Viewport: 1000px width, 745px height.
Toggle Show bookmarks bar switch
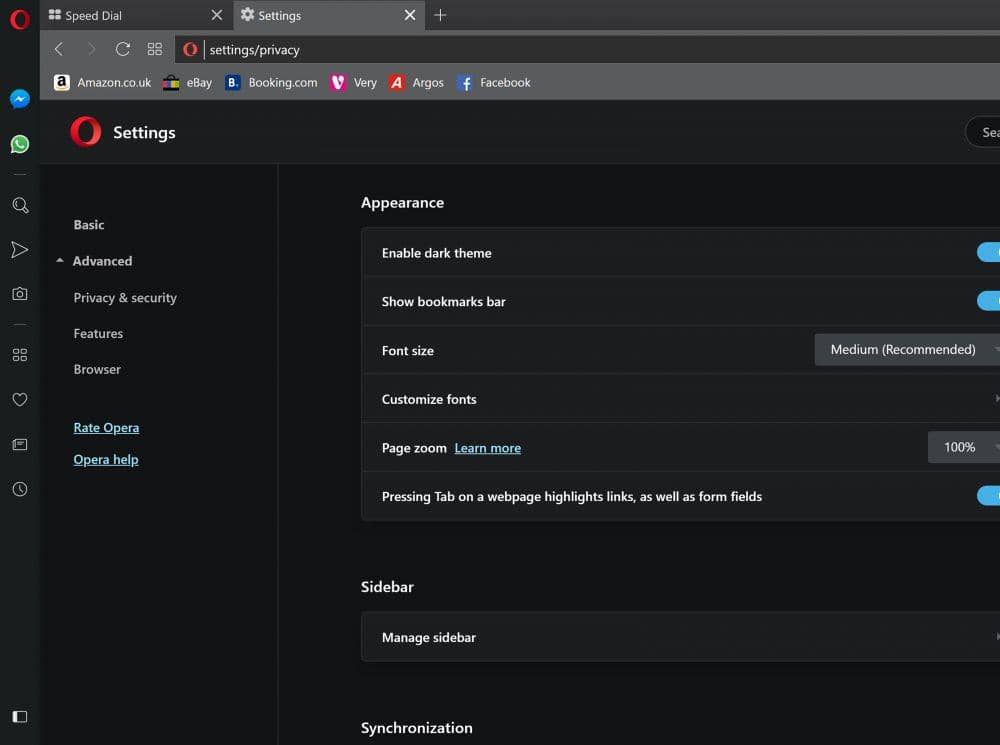click(989, 301)
